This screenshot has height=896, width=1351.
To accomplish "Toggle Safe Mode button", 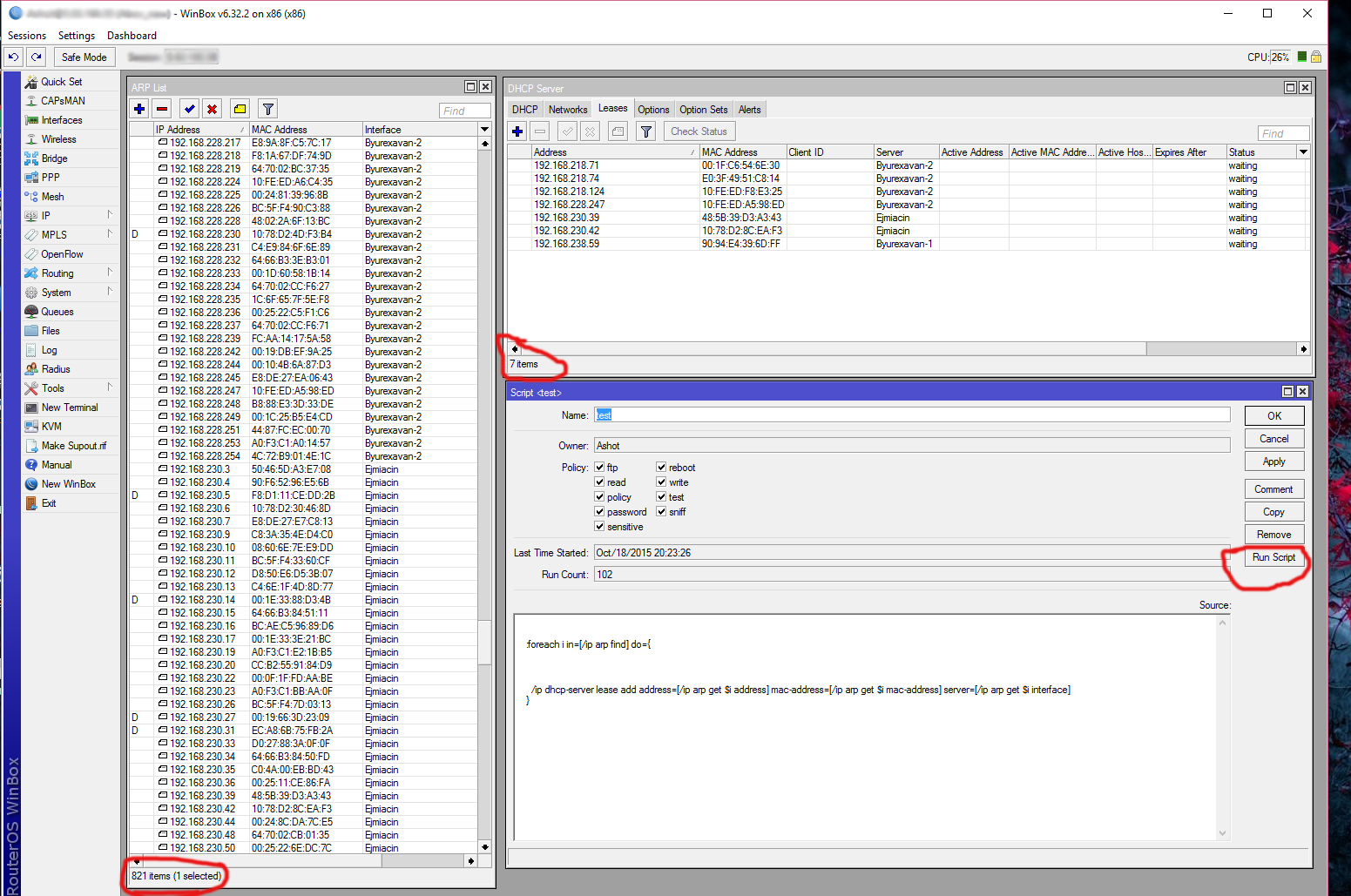I will pos(84,57).
